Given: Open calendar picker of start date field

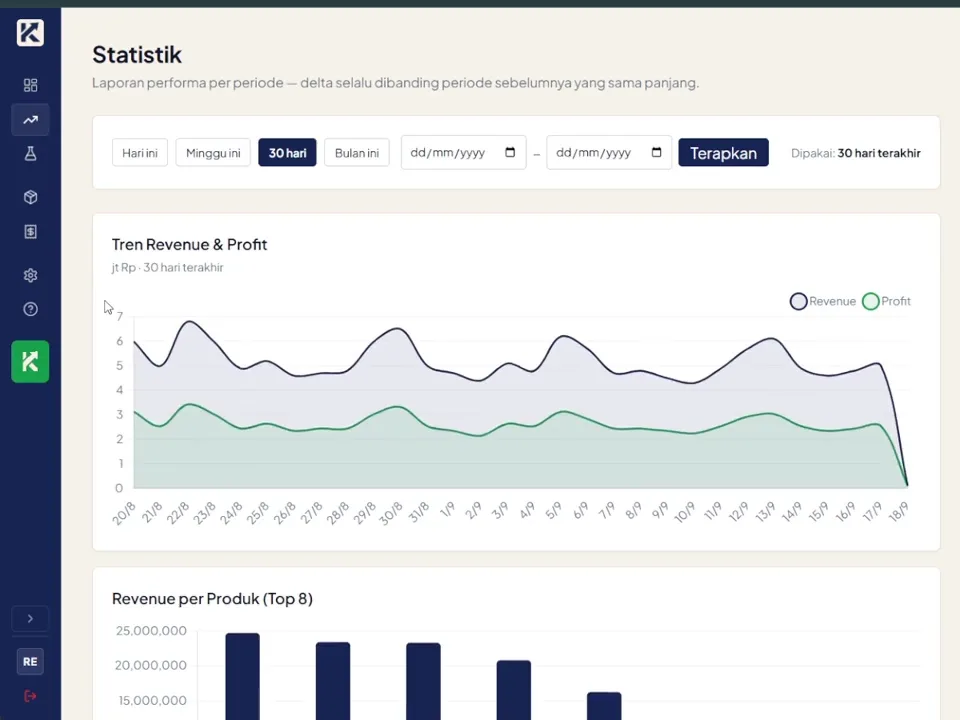Looking at the screenshot, I should 510,152.
